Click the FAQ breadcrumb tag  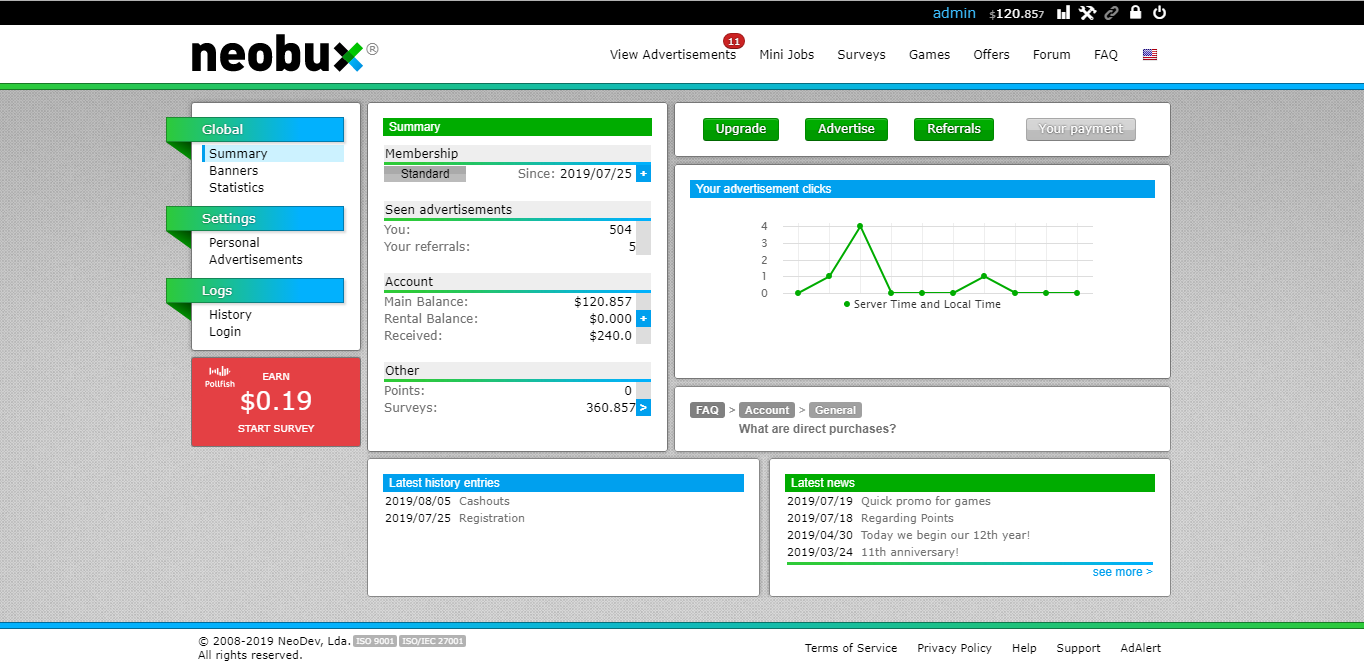point(707,410)
